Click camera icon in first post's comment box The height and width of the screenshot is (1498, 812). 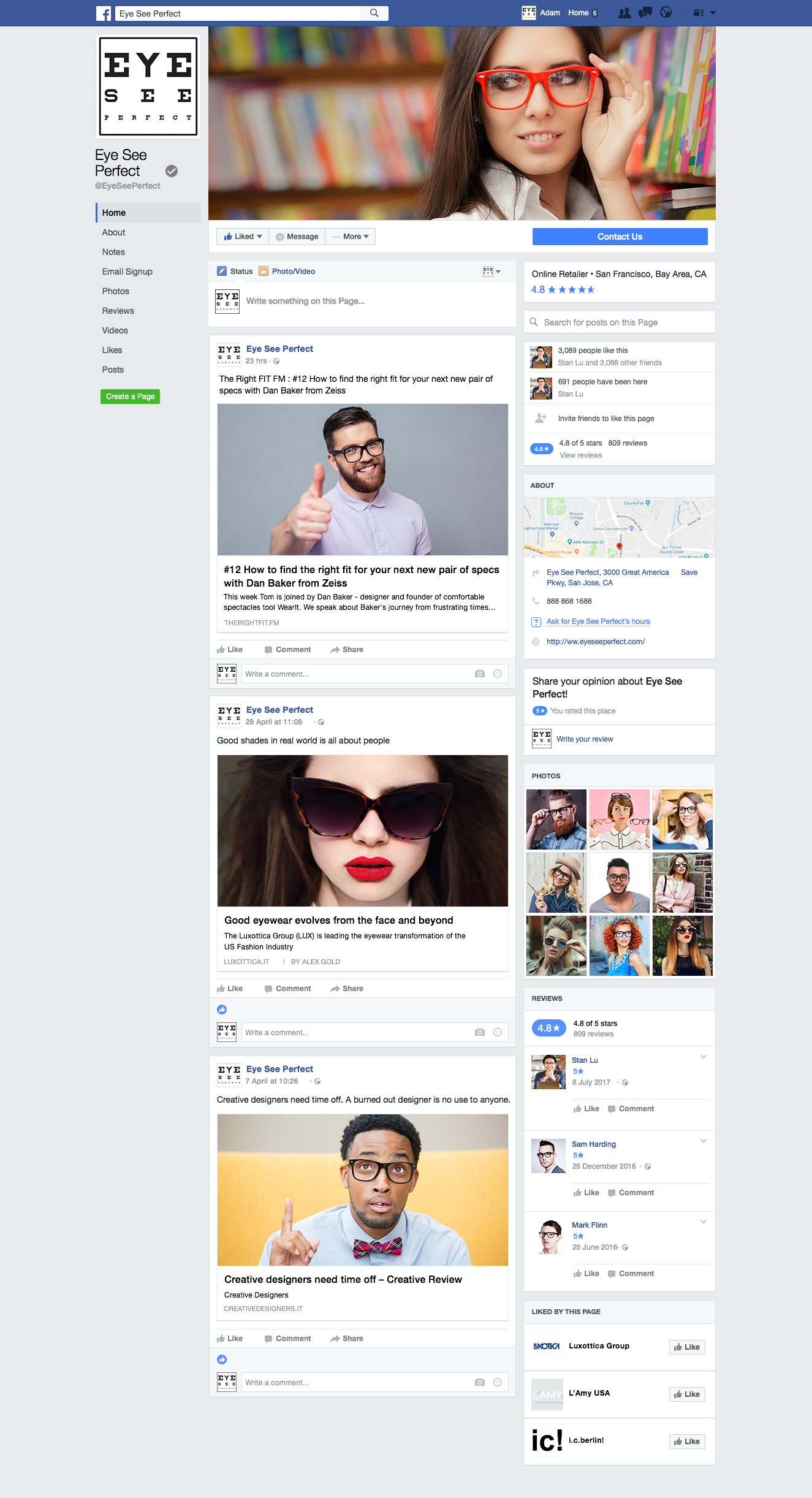click(x=479, y=674)
